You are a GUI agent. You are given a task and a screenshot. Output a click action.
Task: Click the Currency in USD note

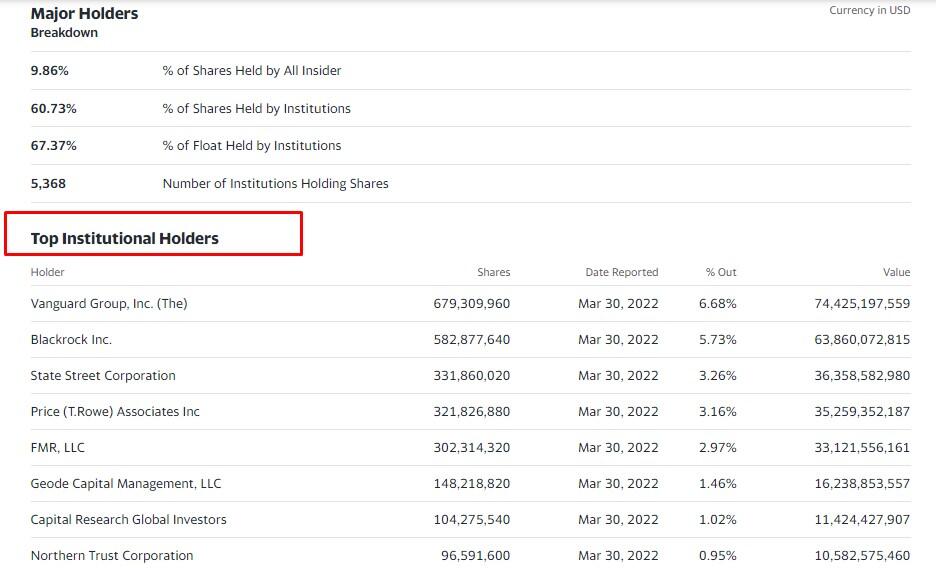click(x=869, y=10)
